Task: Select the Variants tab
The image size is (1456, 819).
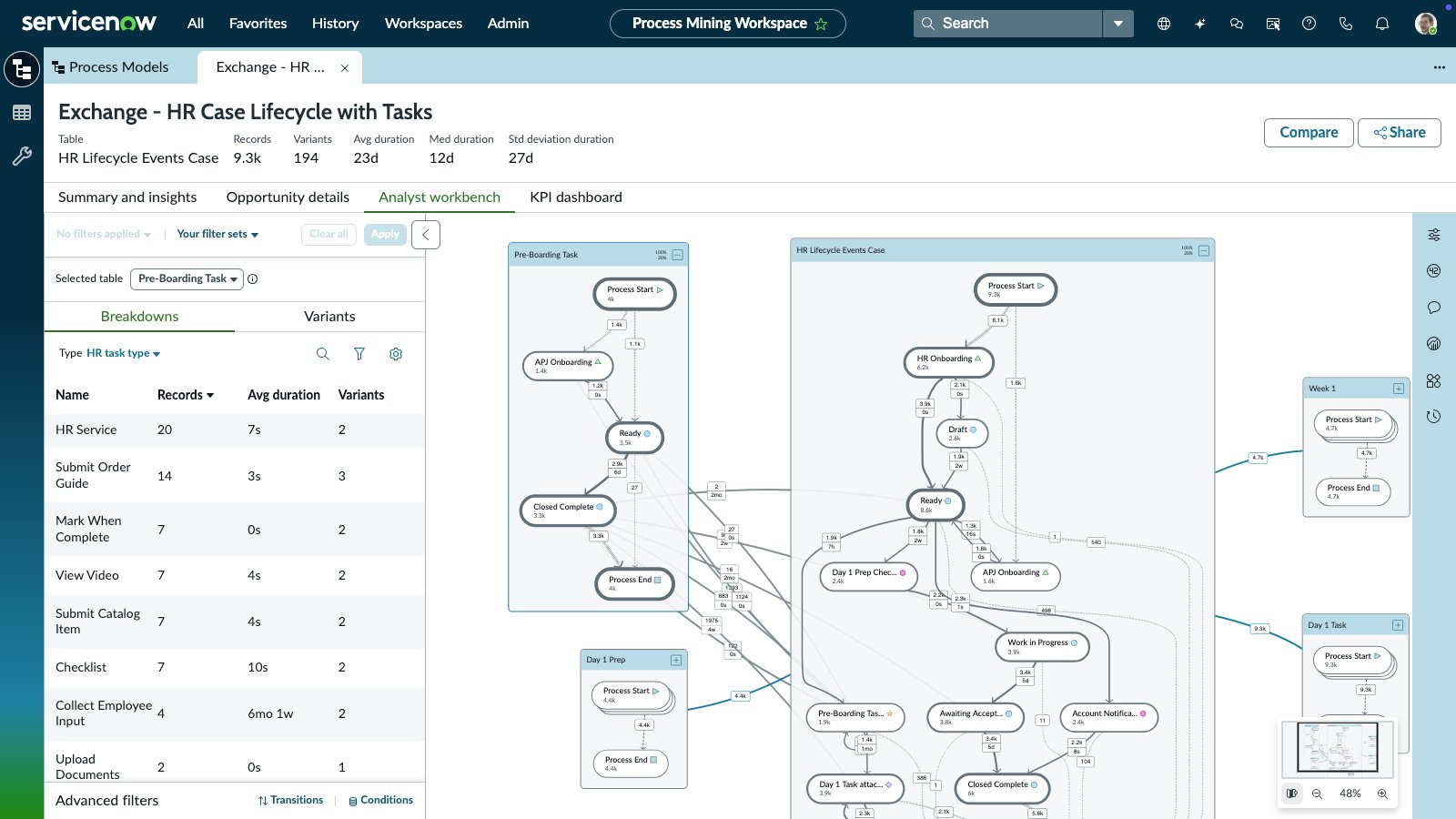Action: pos(329,317)
